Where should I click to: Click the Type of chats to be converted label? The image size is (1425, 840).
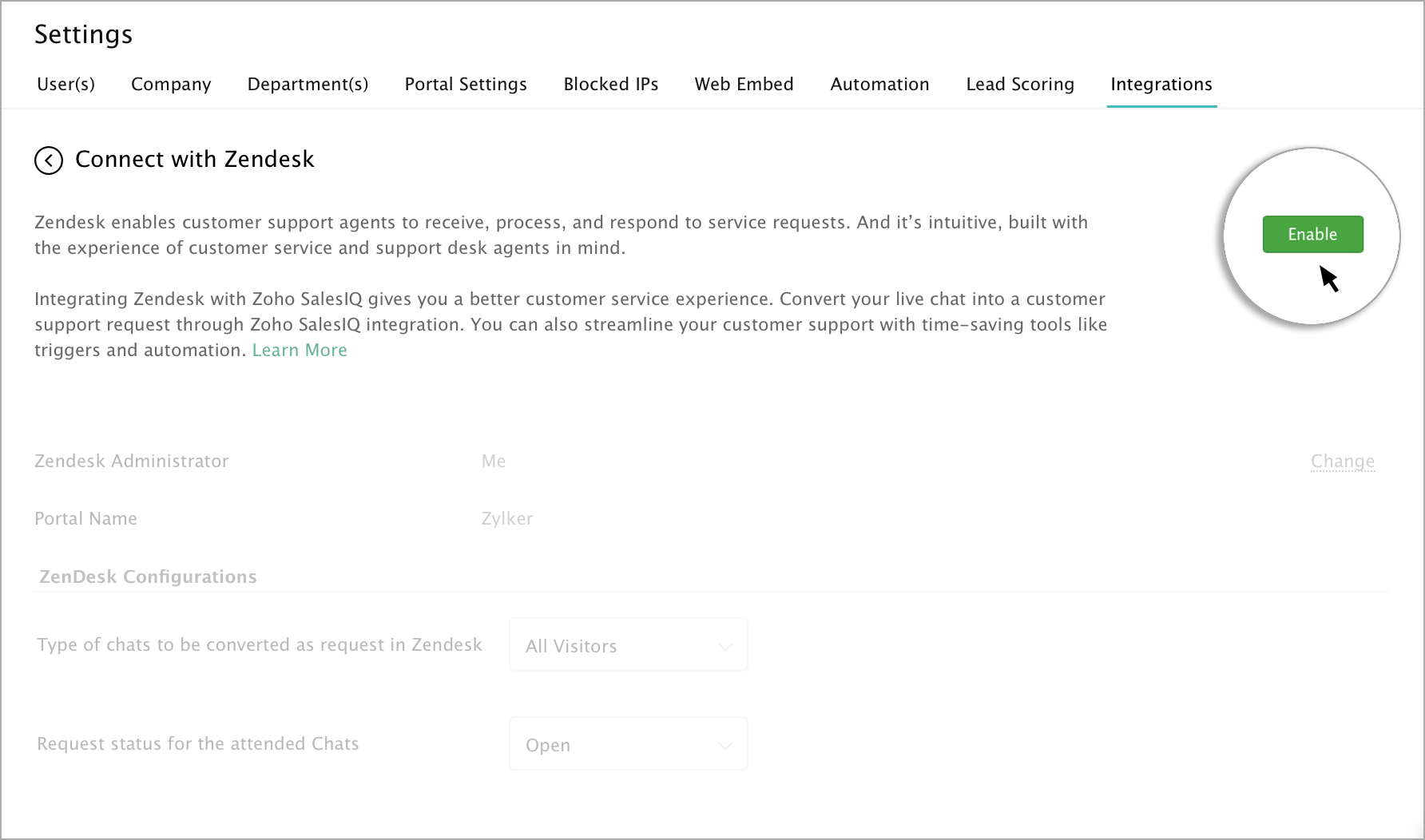point(260,645)
